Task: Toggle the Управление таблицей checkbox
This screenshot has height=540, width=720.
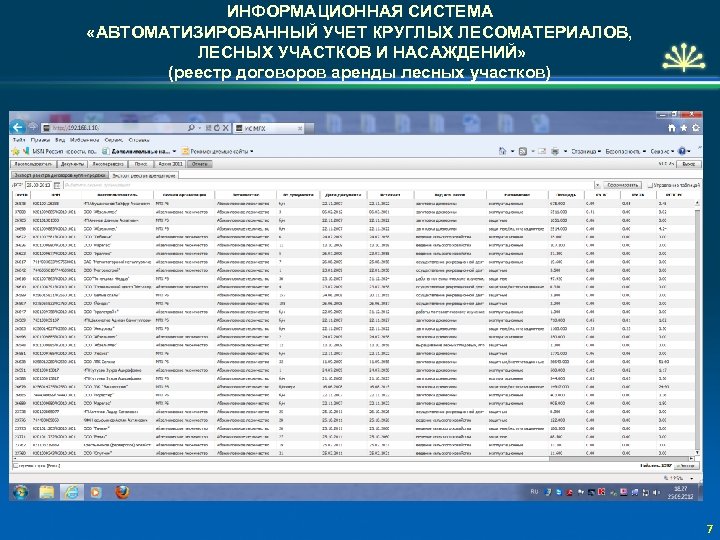Action: pyautogui.click(x=650, y=185)
